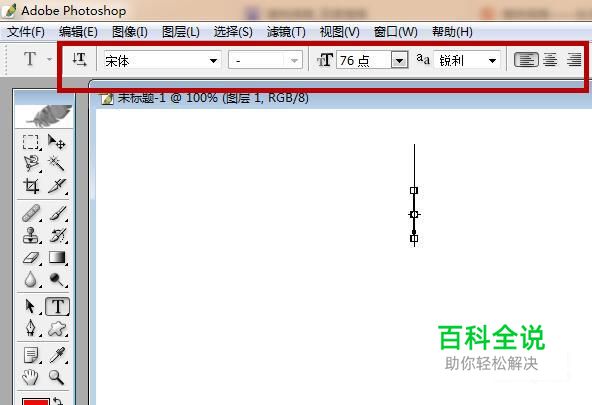Open the 图层(L) menu
The width and height of the screenshot is (592, 405).
tap(181, 32)
